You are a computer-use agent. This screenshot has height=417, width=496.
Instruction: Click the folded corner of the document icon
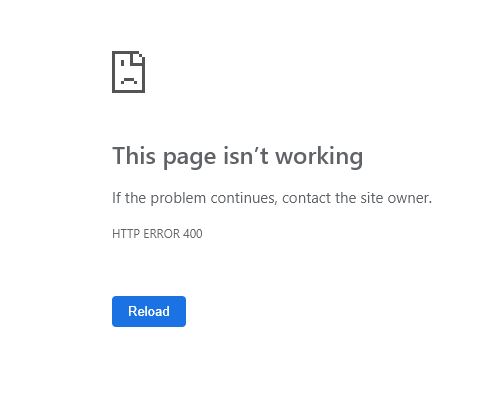click(x=138, y=57)
